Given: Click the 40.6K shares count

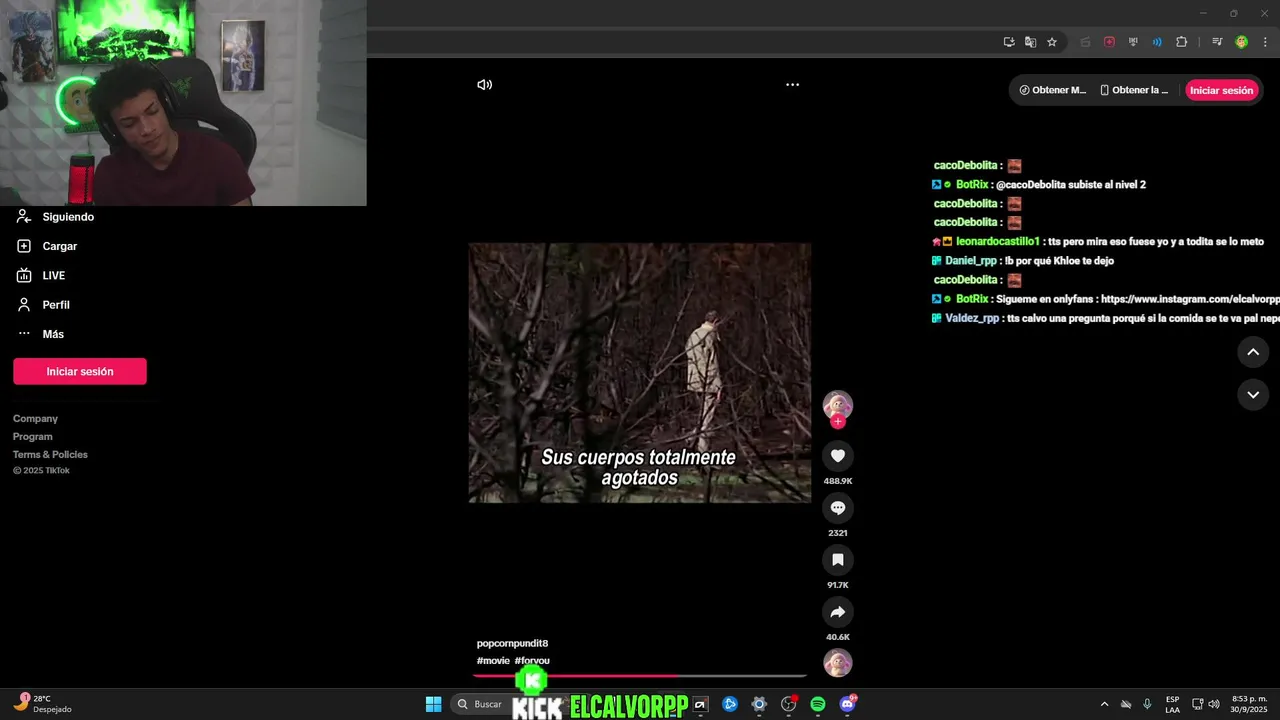Looking at the screenshot, I should point(838,637).
